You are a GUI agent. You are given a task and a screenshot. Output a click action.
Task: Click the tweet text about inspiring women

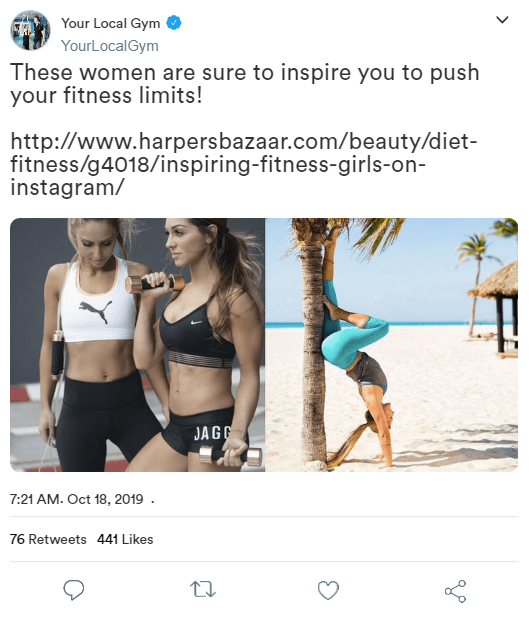pos(245,84)
